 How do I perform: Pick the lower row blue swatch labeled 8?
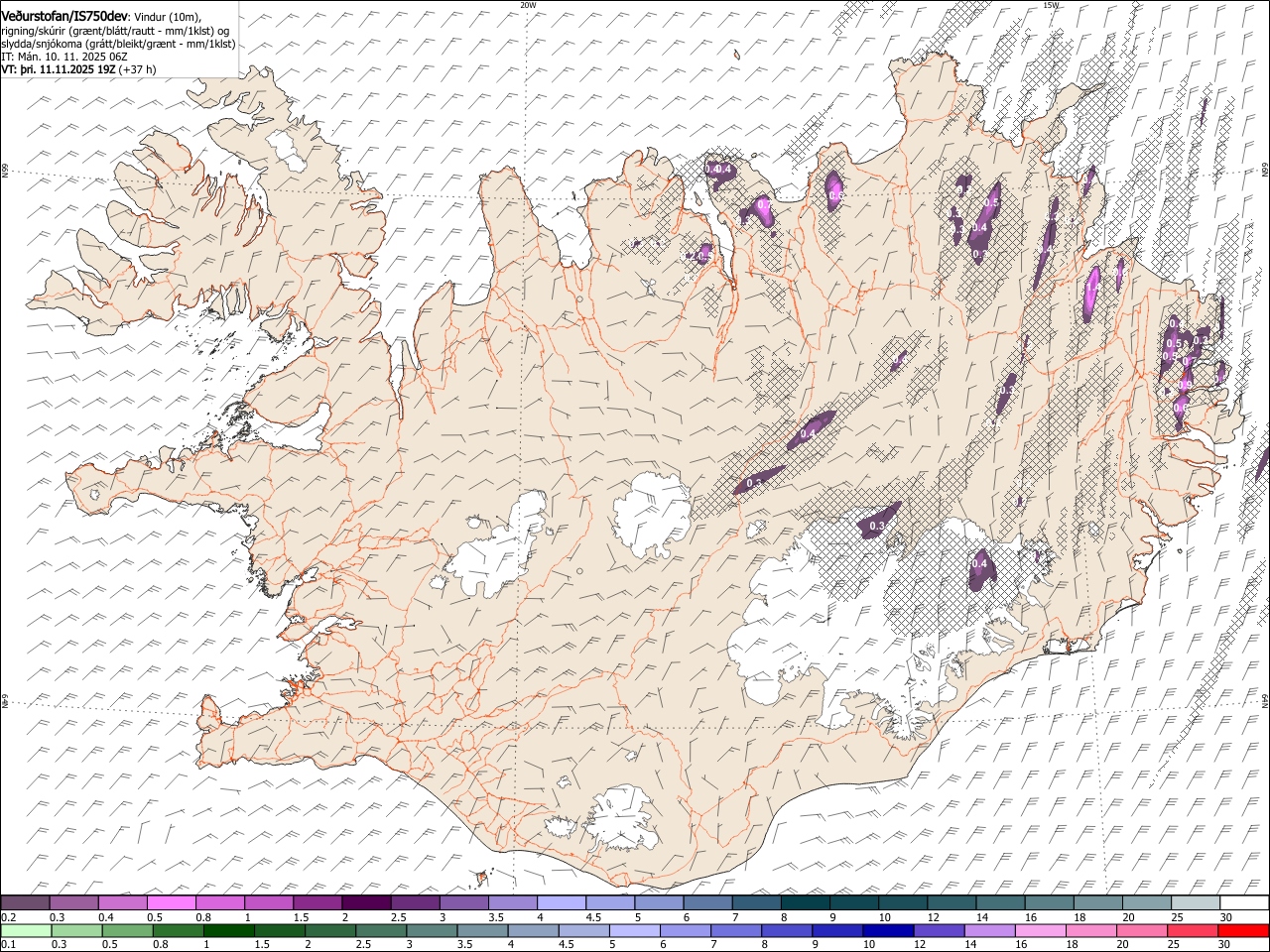click(786, 930)
